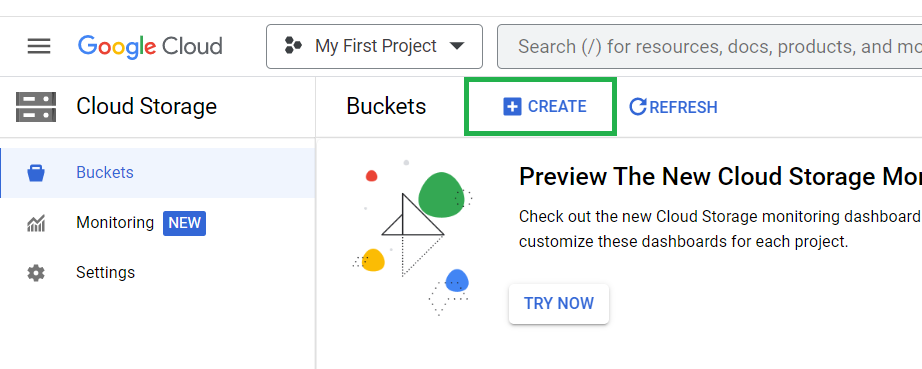
Task: Click the plus icon next to CREATE
Action: point(512,107)
